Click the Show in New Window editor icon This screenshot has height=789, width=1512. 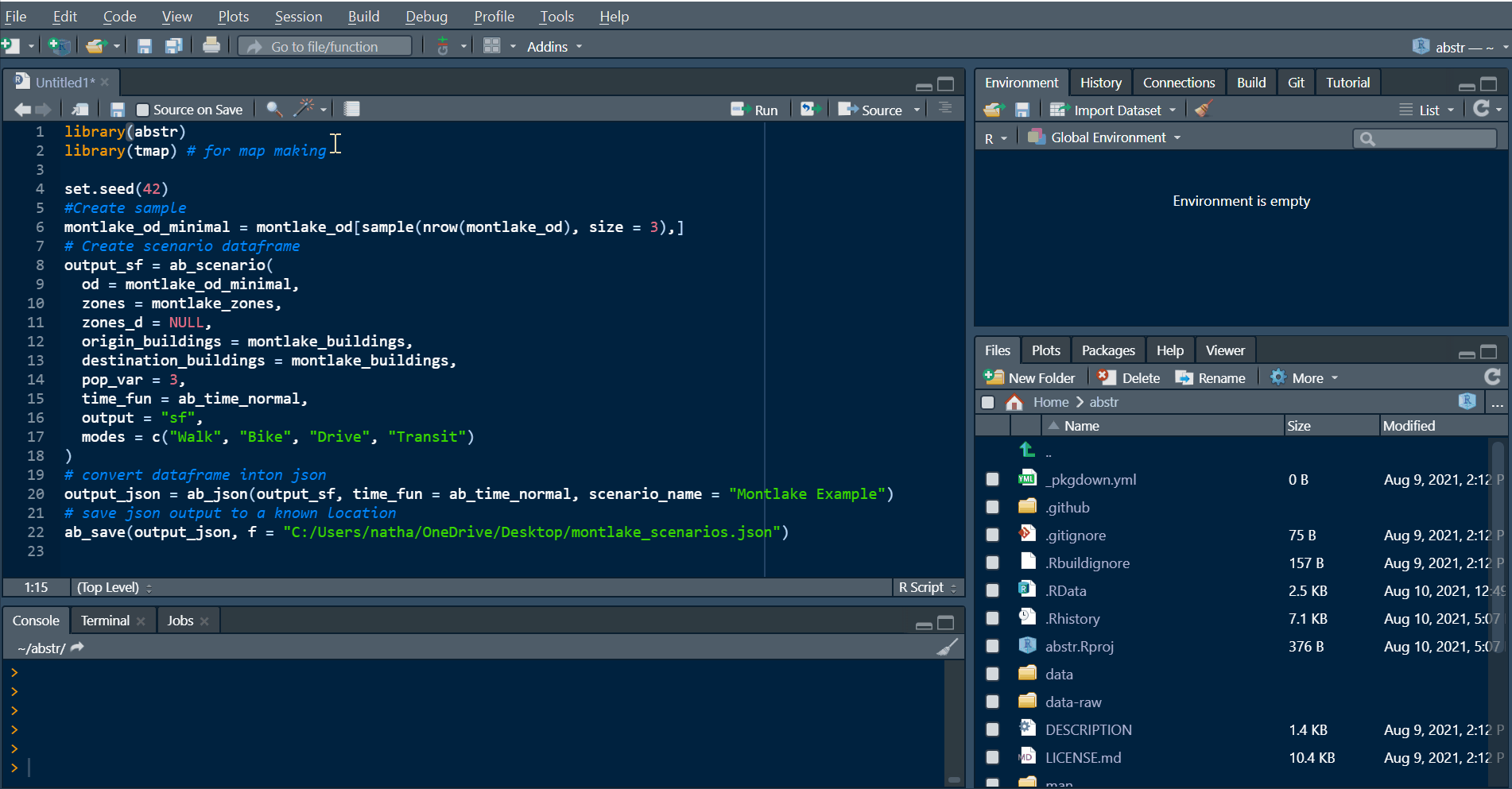click(x=80, y=109)
